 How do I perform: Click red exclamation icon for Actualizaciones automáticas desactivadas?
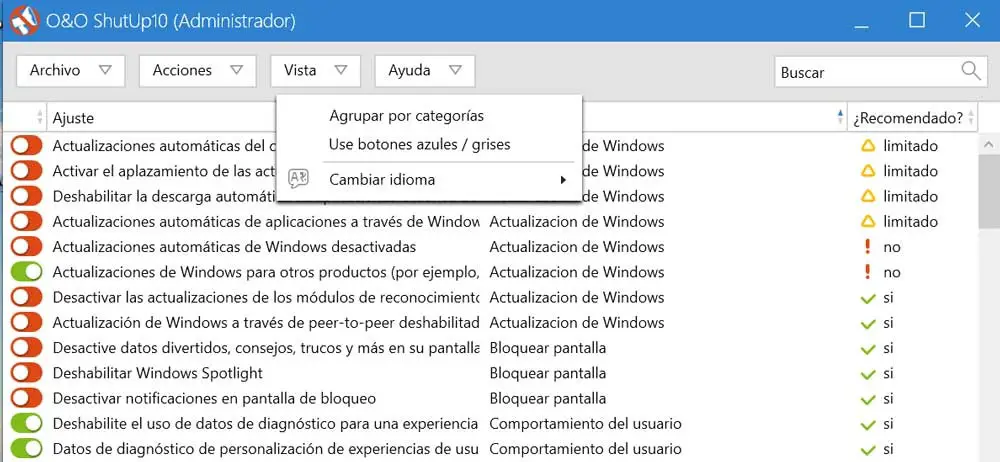click(x=868, y=247)
